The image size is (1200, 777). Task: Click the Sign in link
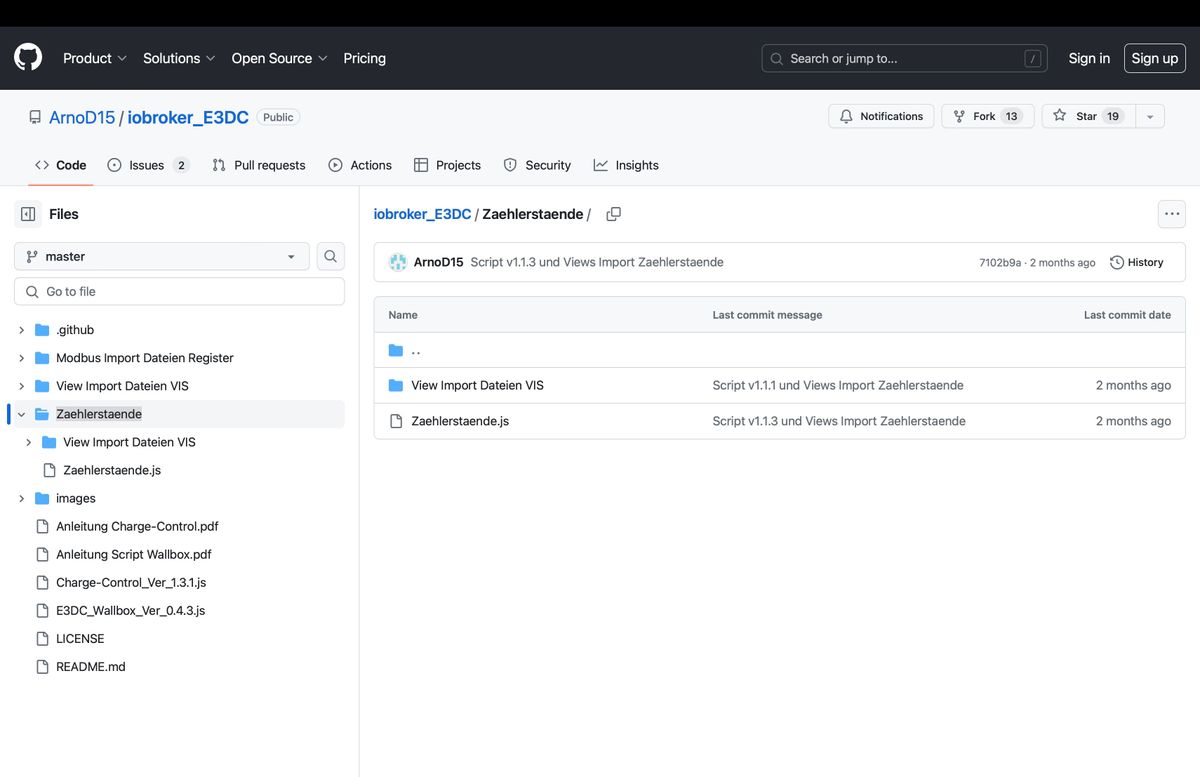[1089, 58]
